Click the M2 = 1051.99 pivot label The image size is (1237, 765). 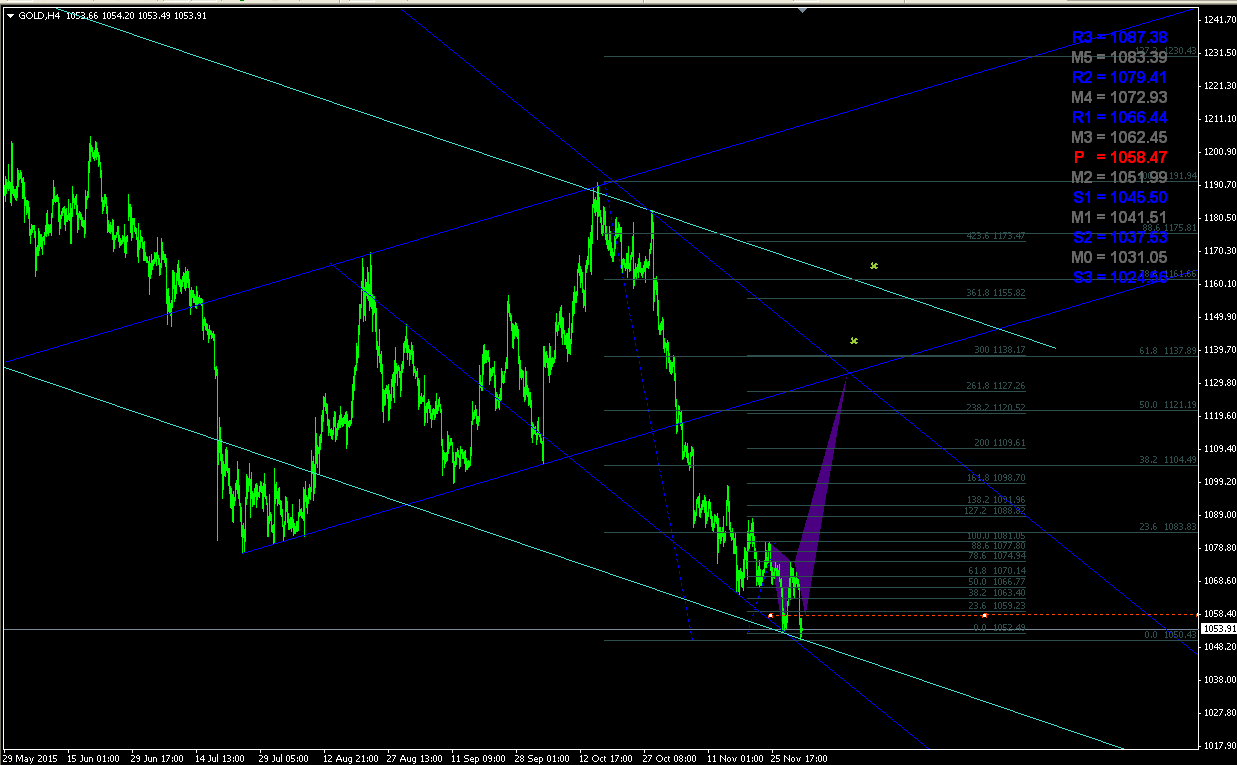coord(1120,178)
